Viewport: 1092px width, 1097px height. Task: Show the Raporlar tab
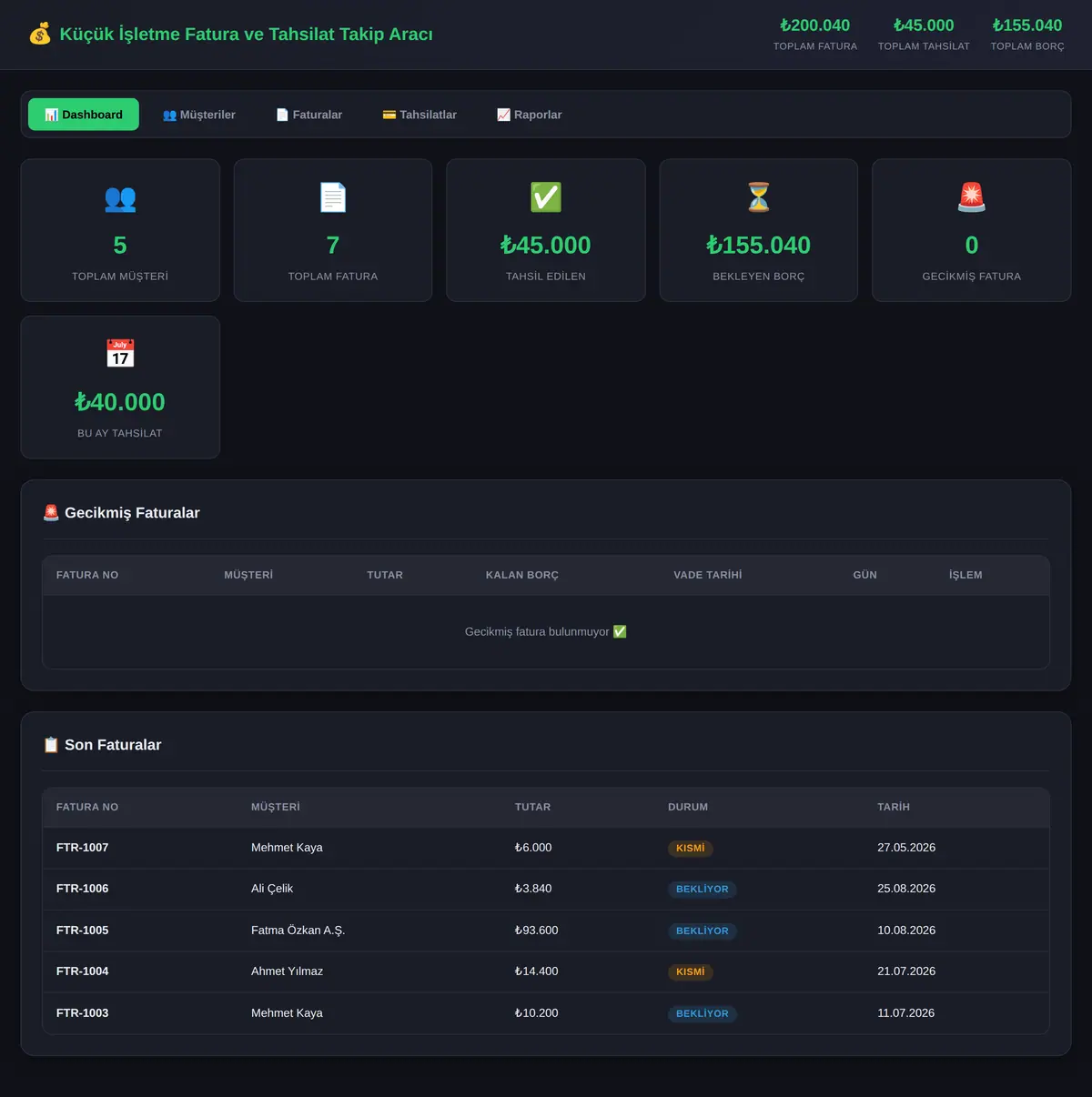(x=530, y=115)
